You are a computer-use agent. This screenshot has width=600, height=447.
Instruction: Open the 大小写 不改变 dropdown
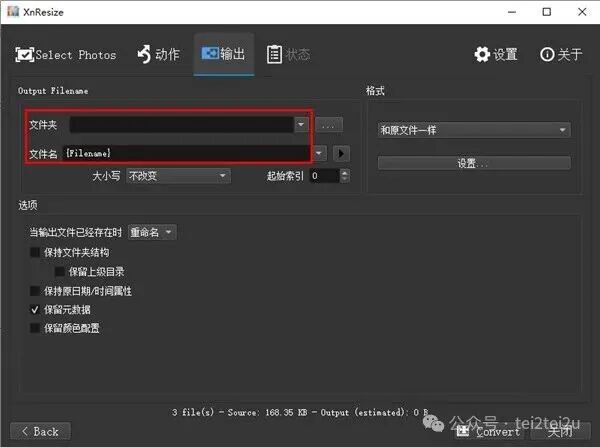pyautogui.click(x=178, y=176)
